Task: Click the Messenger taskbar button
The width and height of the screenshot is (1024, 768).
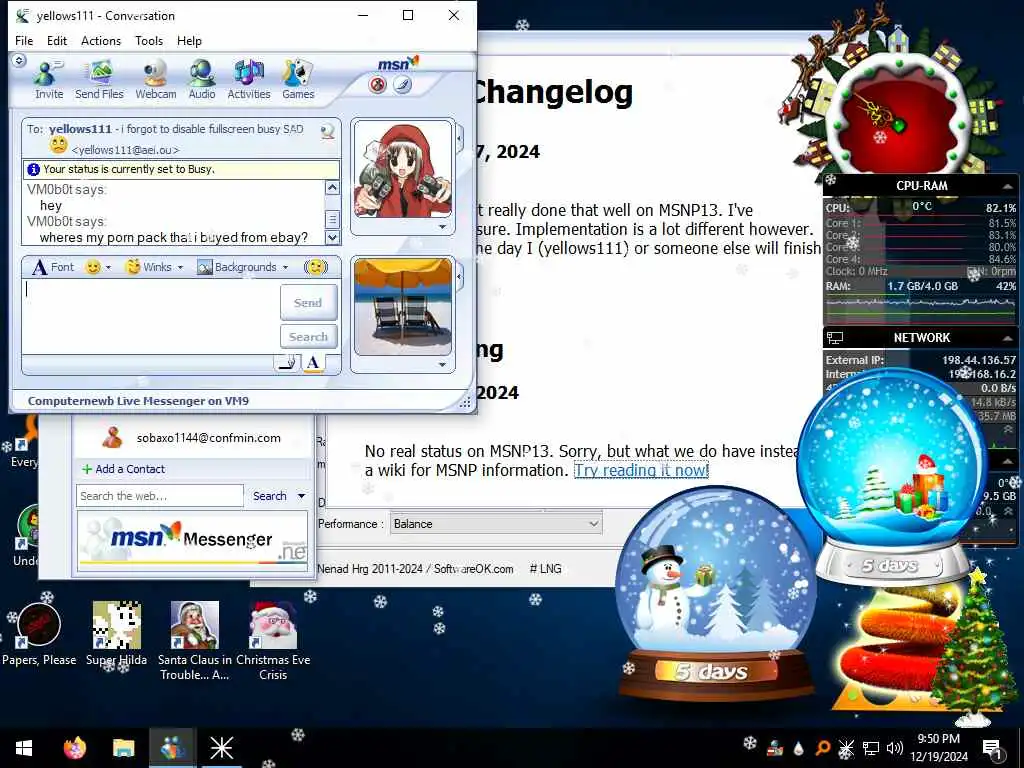Action: pos(172,748)
